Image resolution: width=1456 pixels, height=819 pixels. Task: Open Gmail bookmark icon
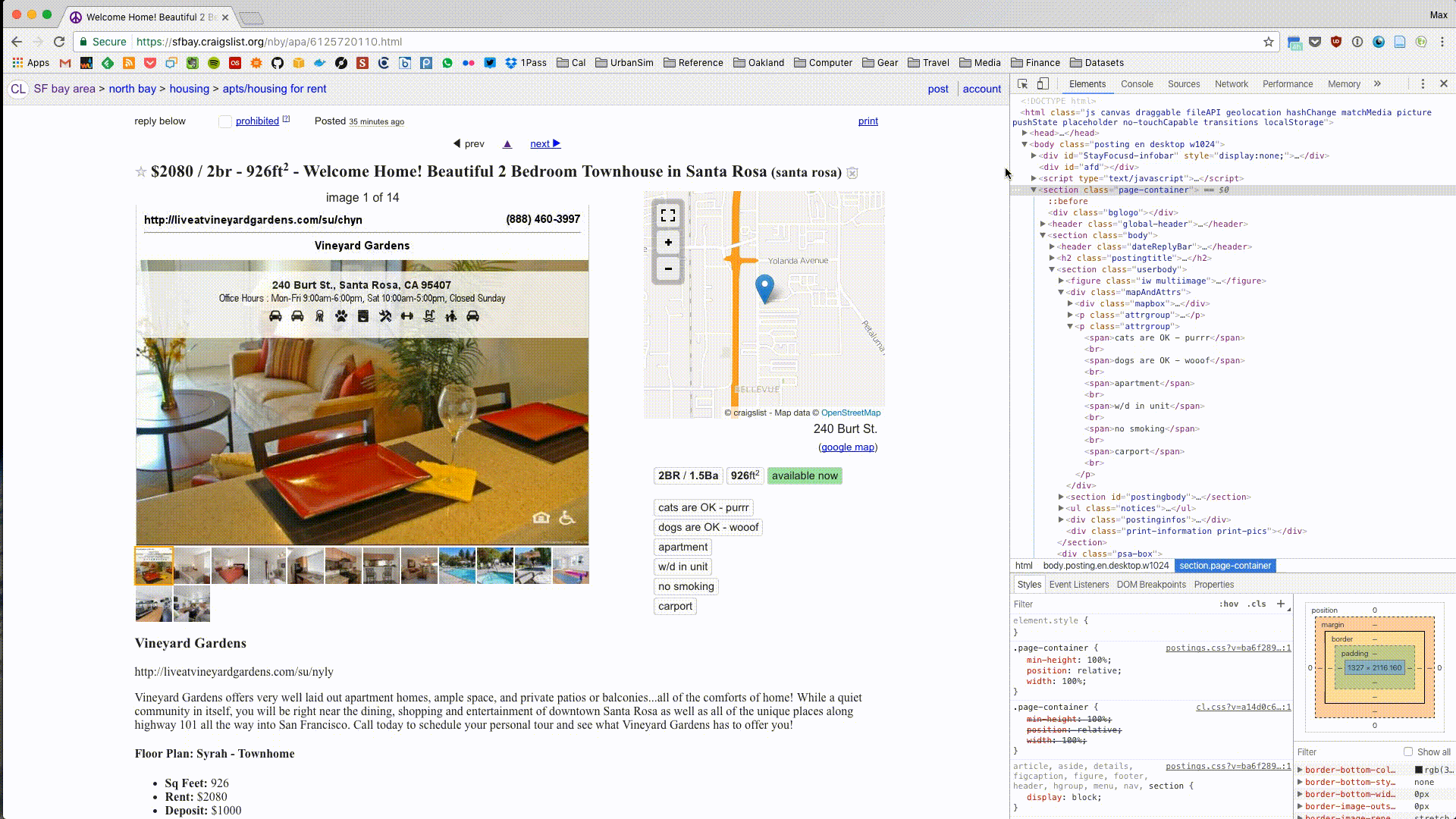tap(65, 63)
